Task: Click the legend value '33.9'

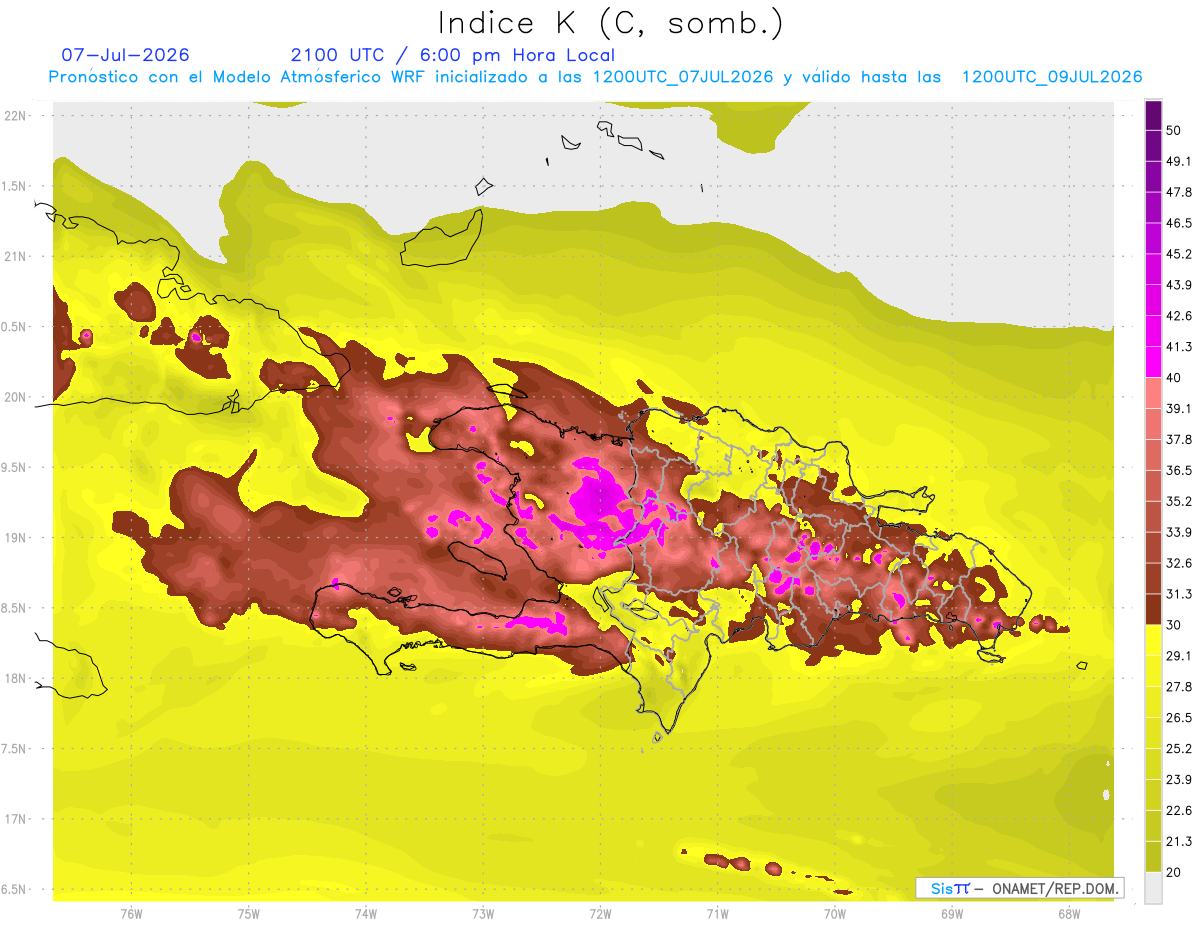Action: (x=1179, y=532)
